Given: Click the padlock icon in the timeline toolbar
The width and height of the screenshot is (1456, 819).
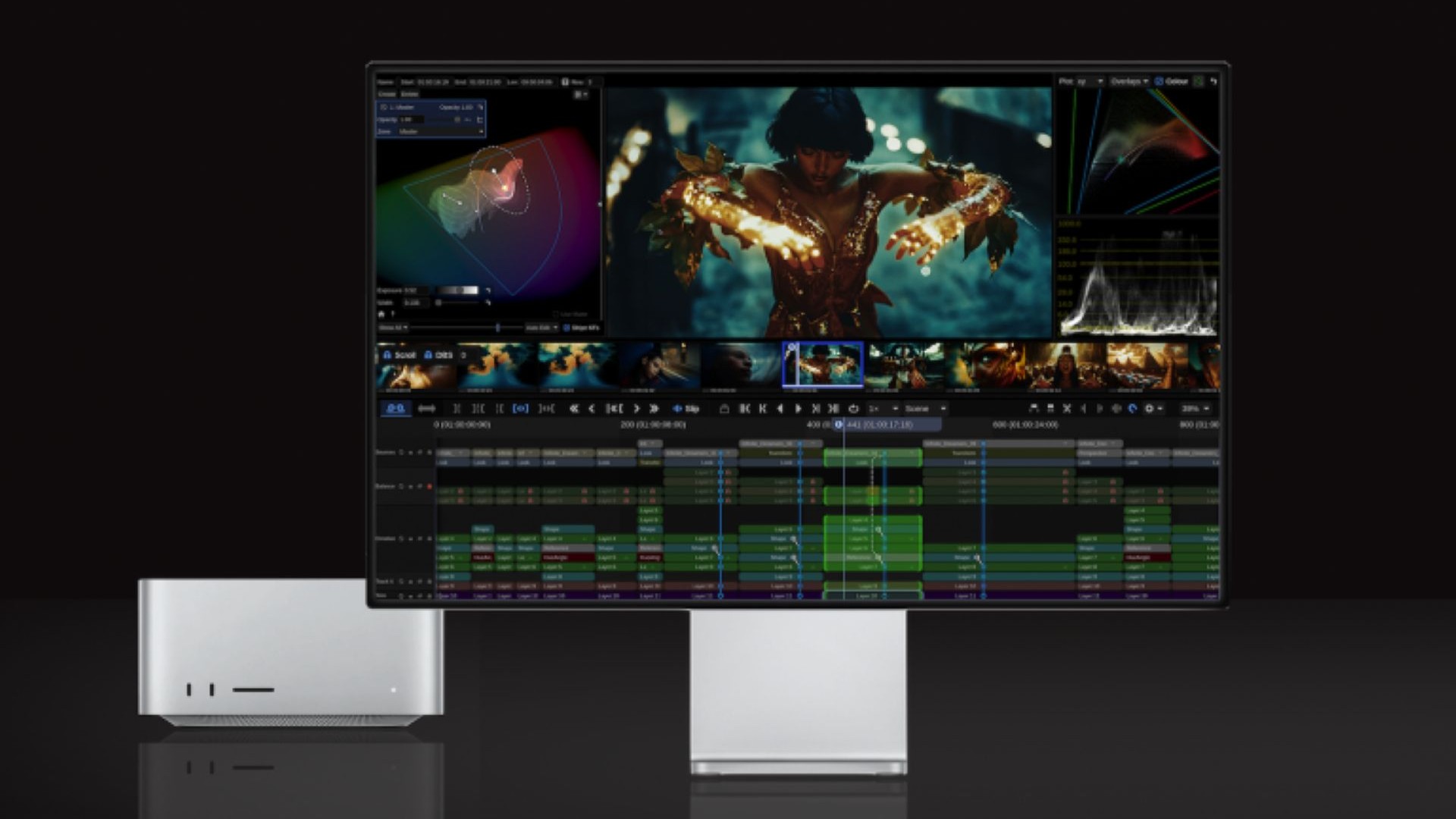Looking at the screenshot, I should pyautogui.click(x=725, y=408).
